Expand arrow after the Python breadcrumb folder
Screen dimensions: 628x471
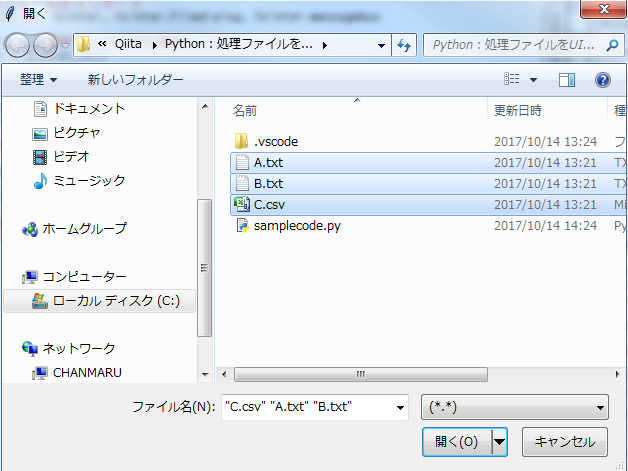[x=325, y=45]
